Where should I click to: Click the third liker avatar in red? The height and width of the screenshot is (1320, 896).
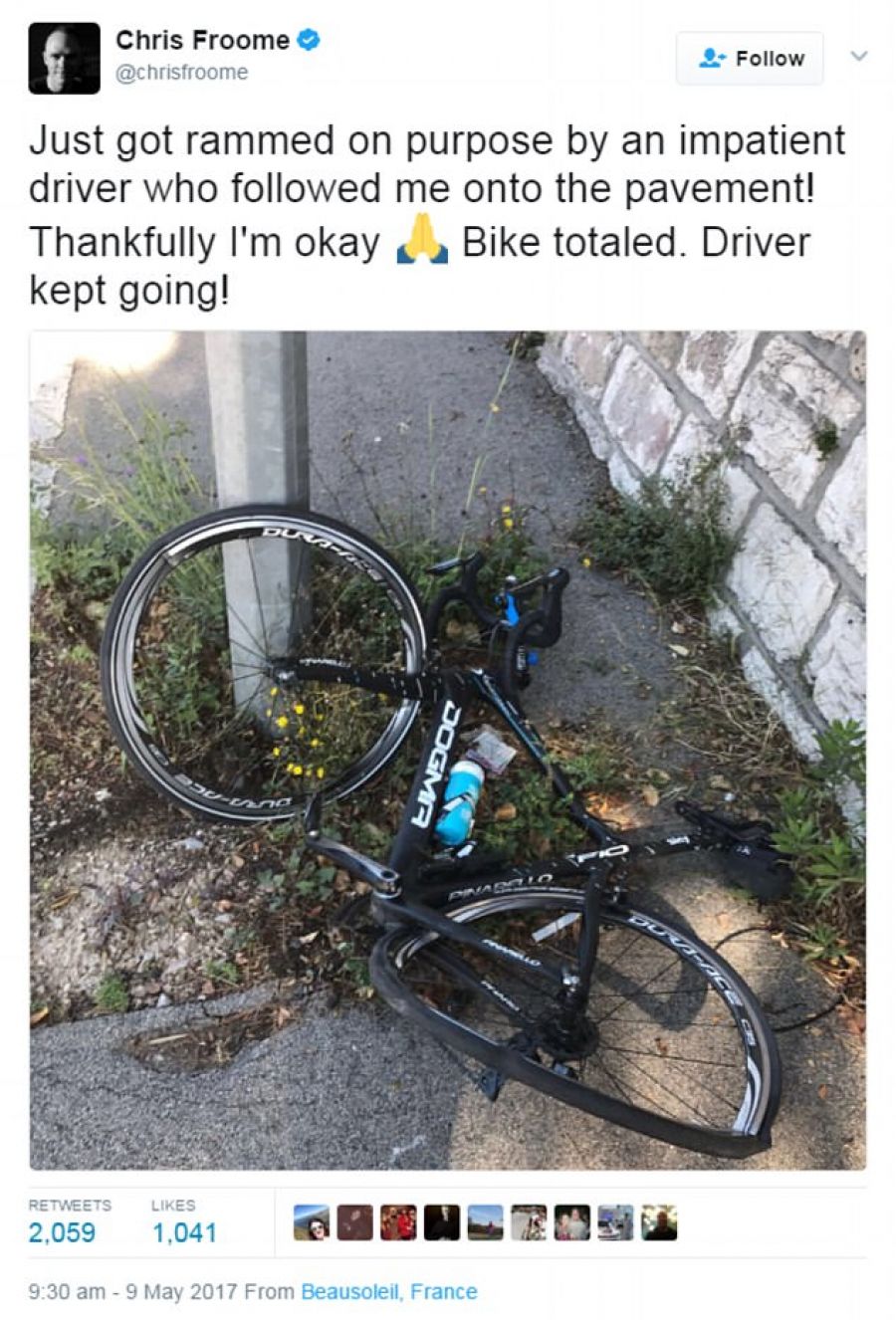(x=398, y=1222)
